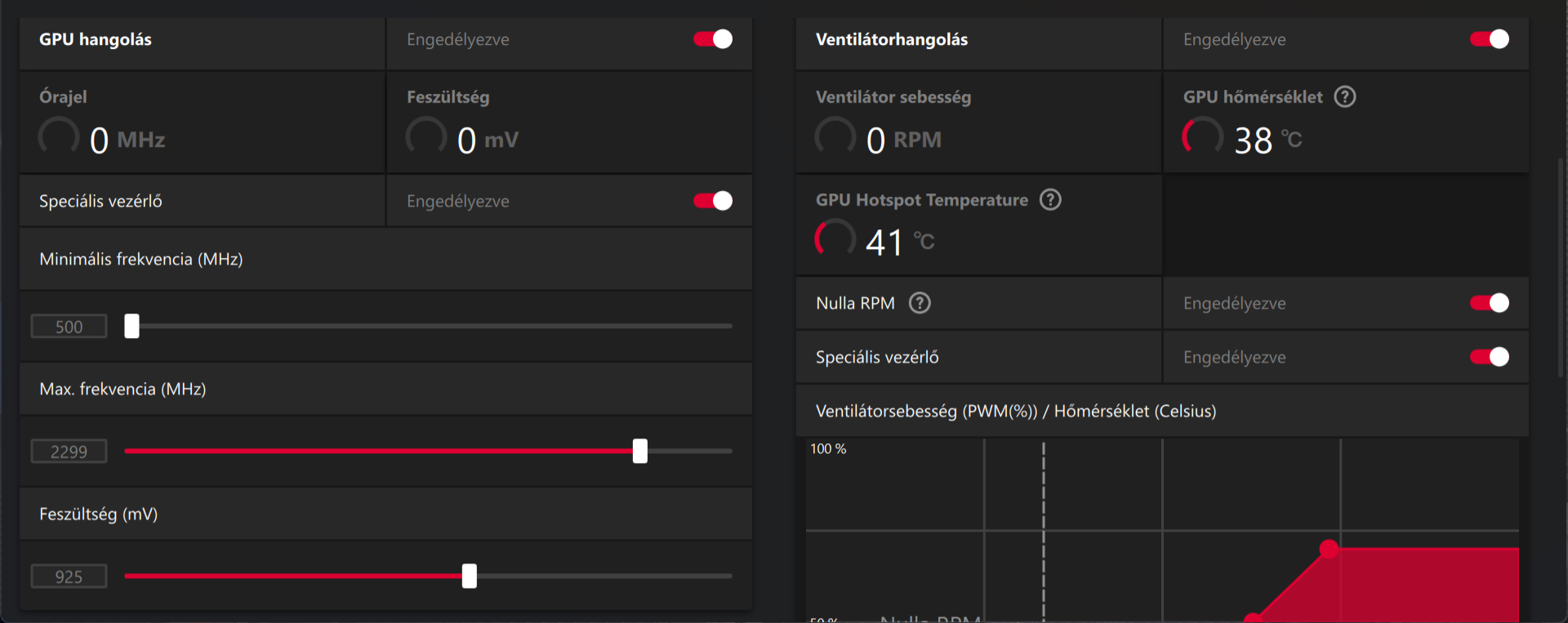Viewport: 1568px width, 623px height.
Task: Click the Max. frekvencia slider handle
Action: (x=640, y=451)
